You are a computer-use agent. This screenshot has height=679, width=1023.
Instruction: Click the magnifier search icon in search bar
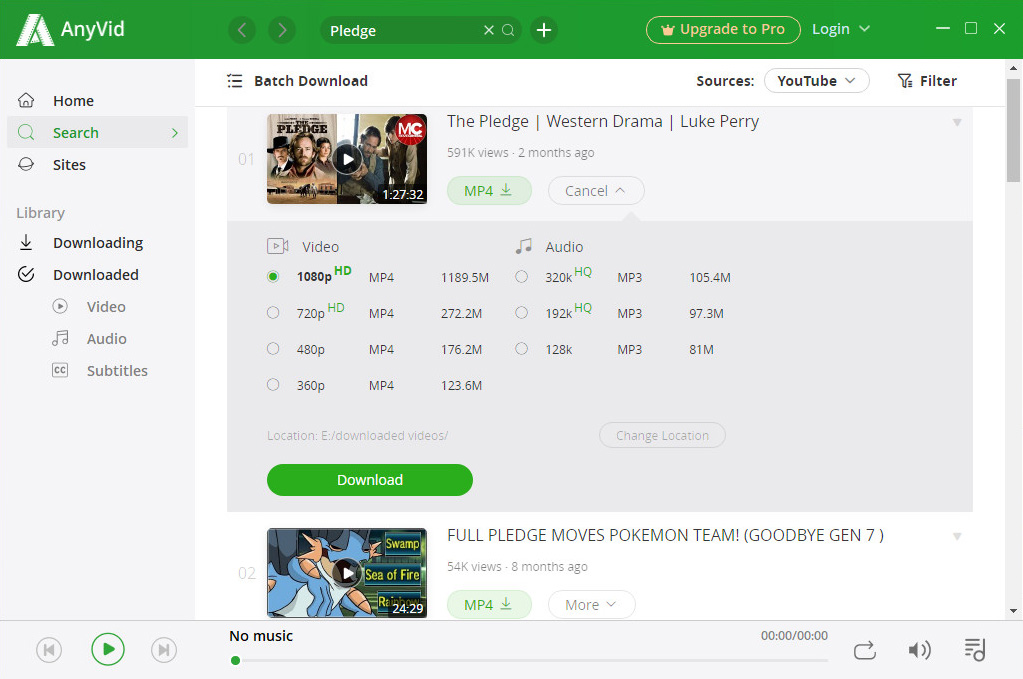click(x=508, y=30)
